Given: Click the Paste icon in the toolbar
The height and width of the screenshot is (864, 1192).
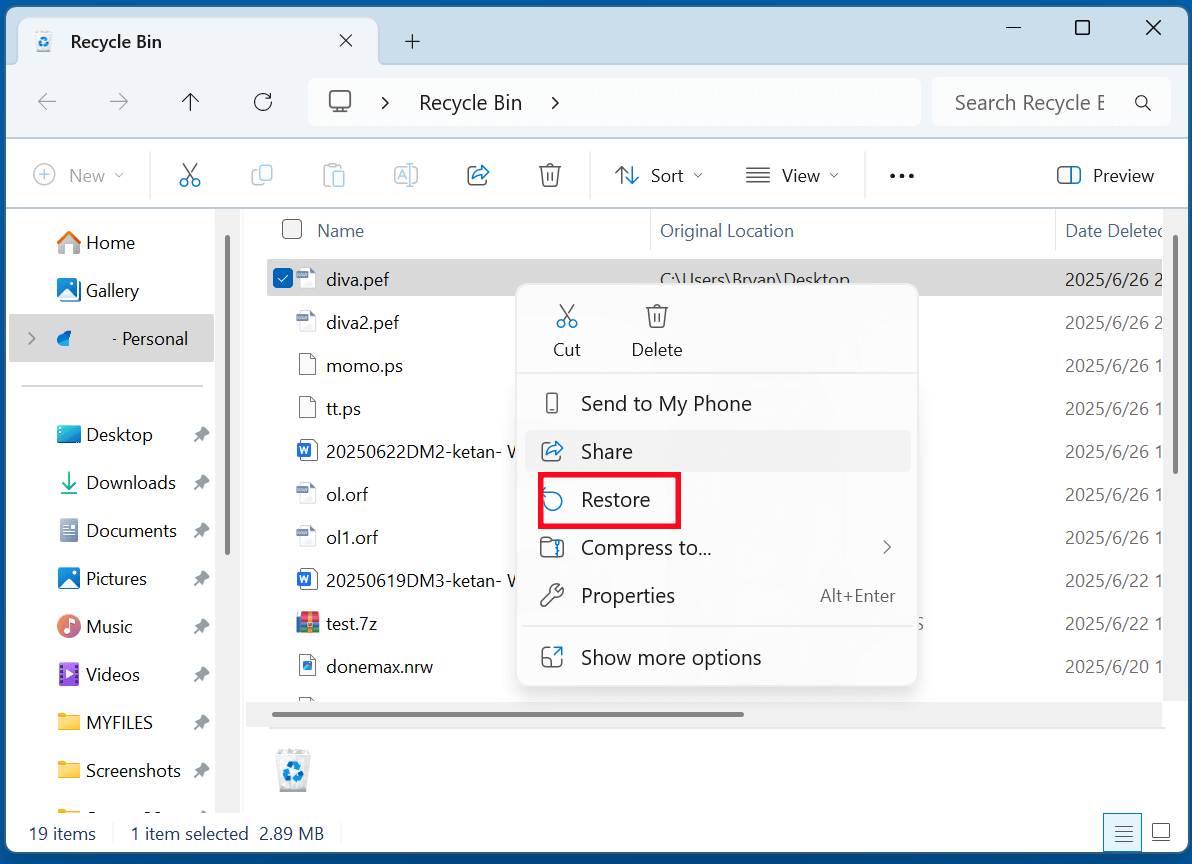Looking at the screenshot, I should click(x=334, y=175).
